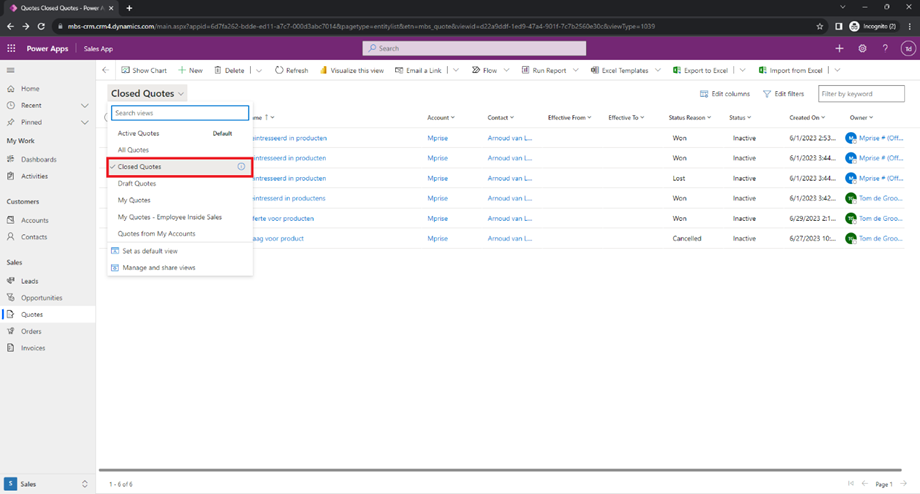
Task: Open the Account column header menu
Action: 441,118
